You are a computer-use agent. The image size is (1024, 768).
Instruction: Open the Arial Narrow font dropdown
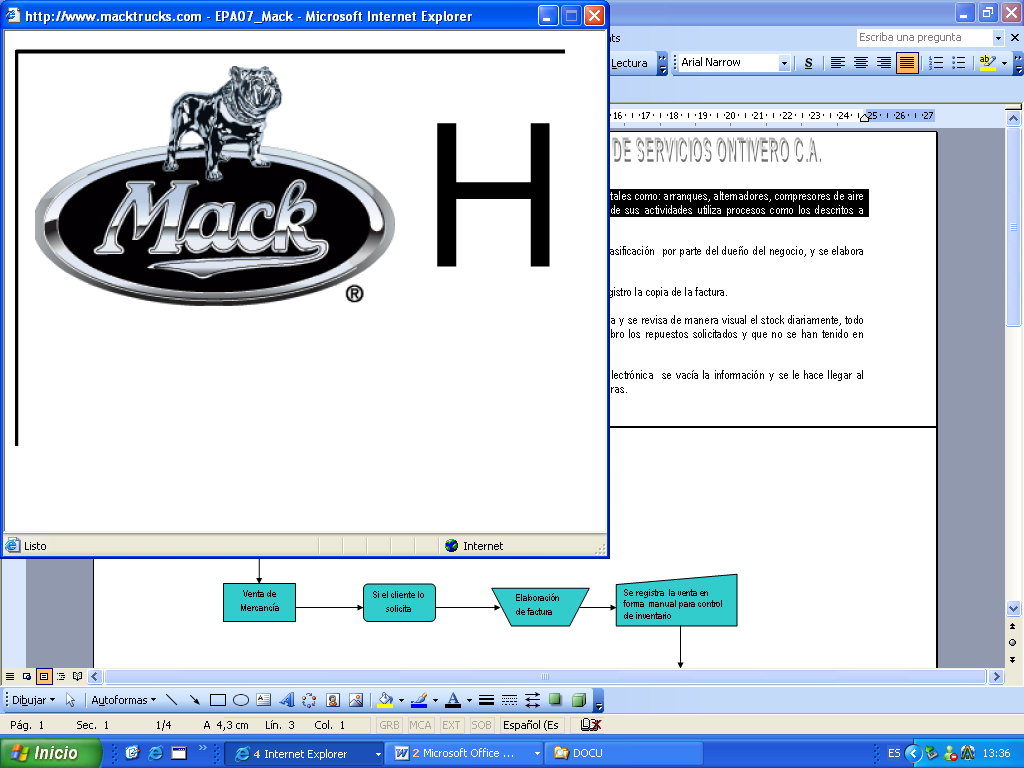pos(784,63)
